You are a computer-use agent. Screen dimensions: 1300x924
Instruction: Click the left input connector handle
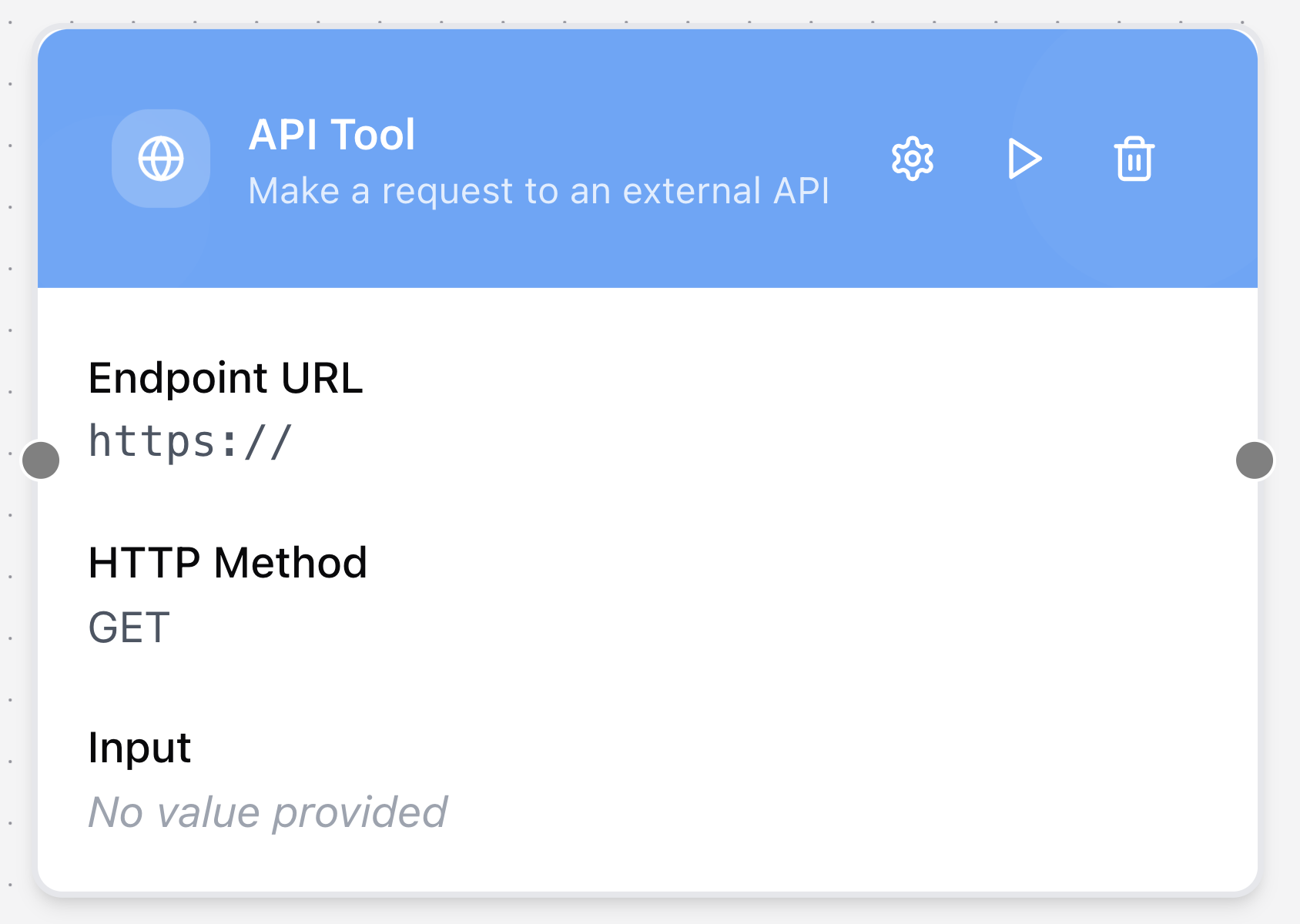[x=42, y=460]
